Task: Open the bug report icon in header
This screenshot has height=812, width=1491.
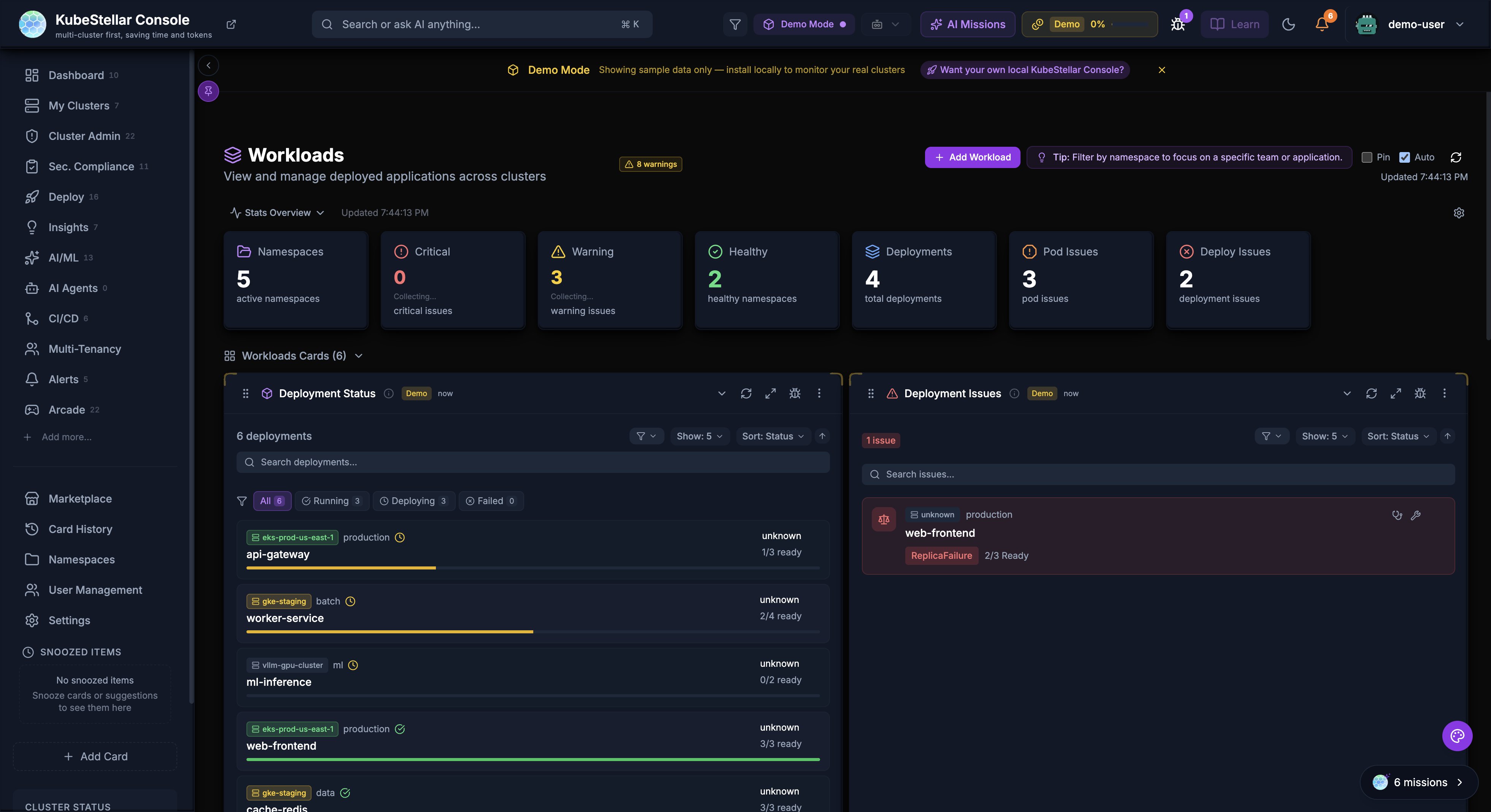Action: [x=1177, y=24]
